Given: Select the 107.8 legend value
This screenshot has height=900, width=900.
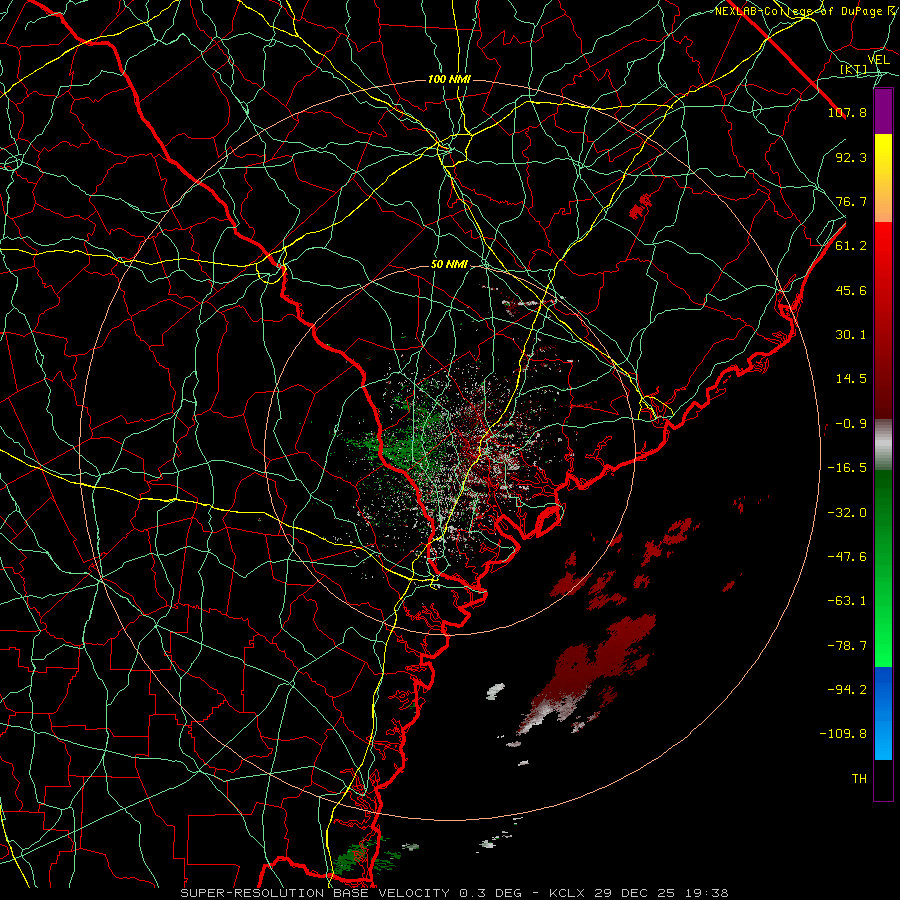Looking at the screenshot, I should [x=847, y=112].
